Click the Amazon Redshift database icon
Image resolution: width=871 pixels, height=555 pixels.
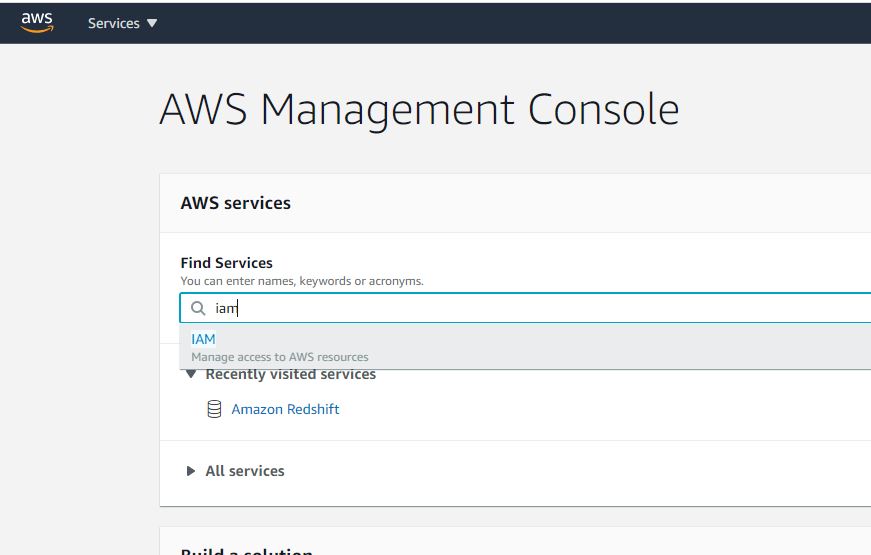pyautogui.click(x=214, y=409)
